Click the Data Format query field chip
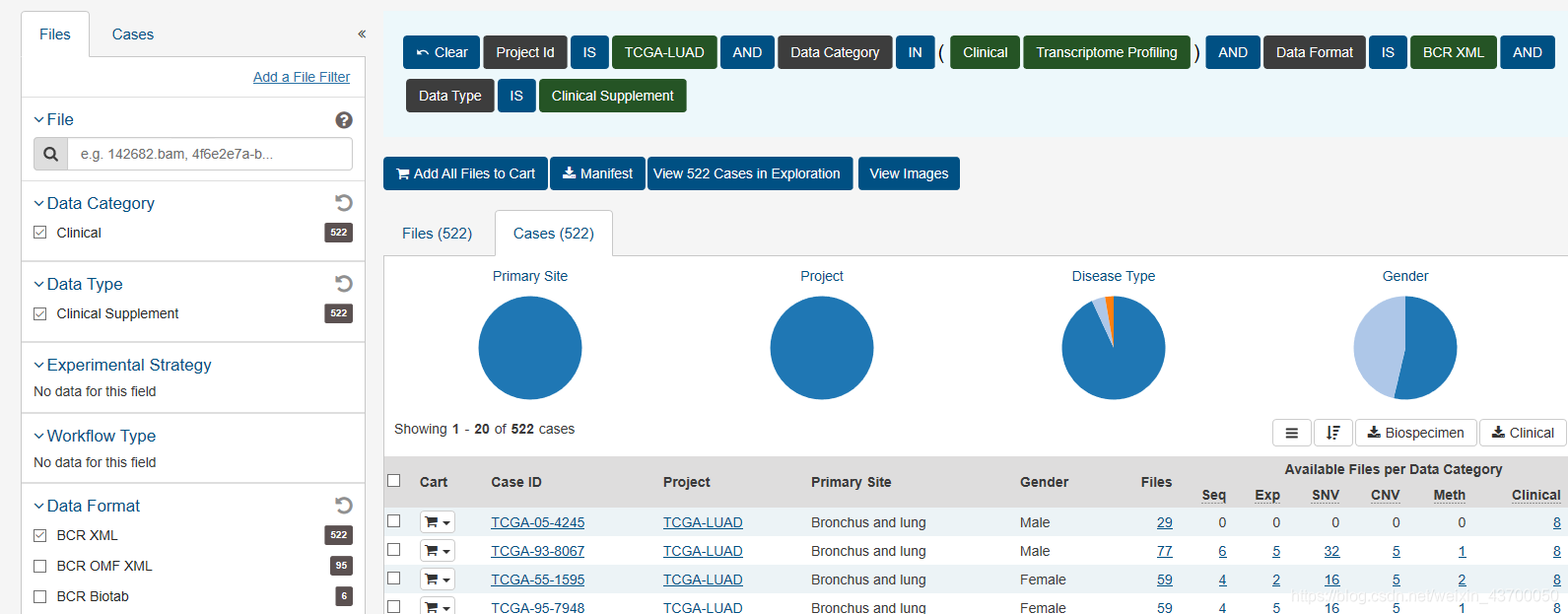 1315,52
